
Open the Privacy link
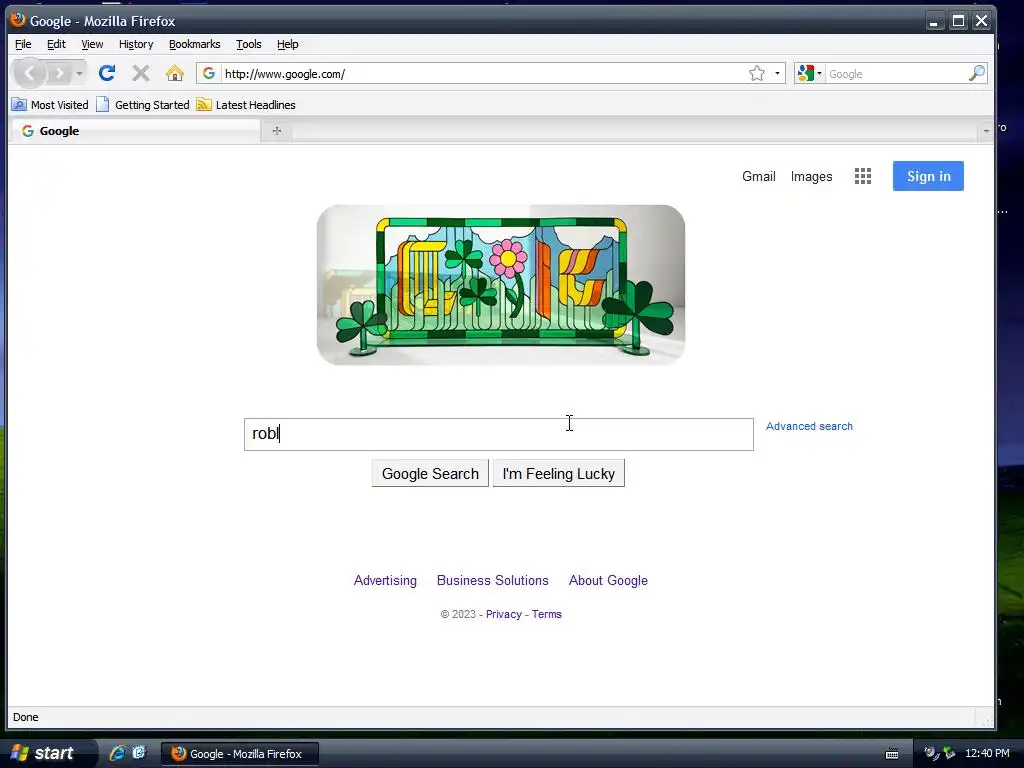[504, 614]
